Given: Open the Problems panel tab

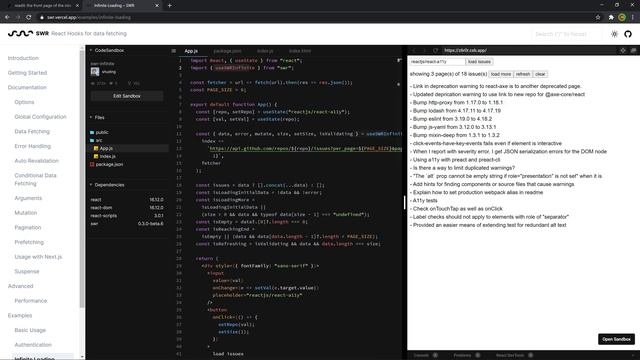Looking at the screenshot, I should click(x=467, y=355).
